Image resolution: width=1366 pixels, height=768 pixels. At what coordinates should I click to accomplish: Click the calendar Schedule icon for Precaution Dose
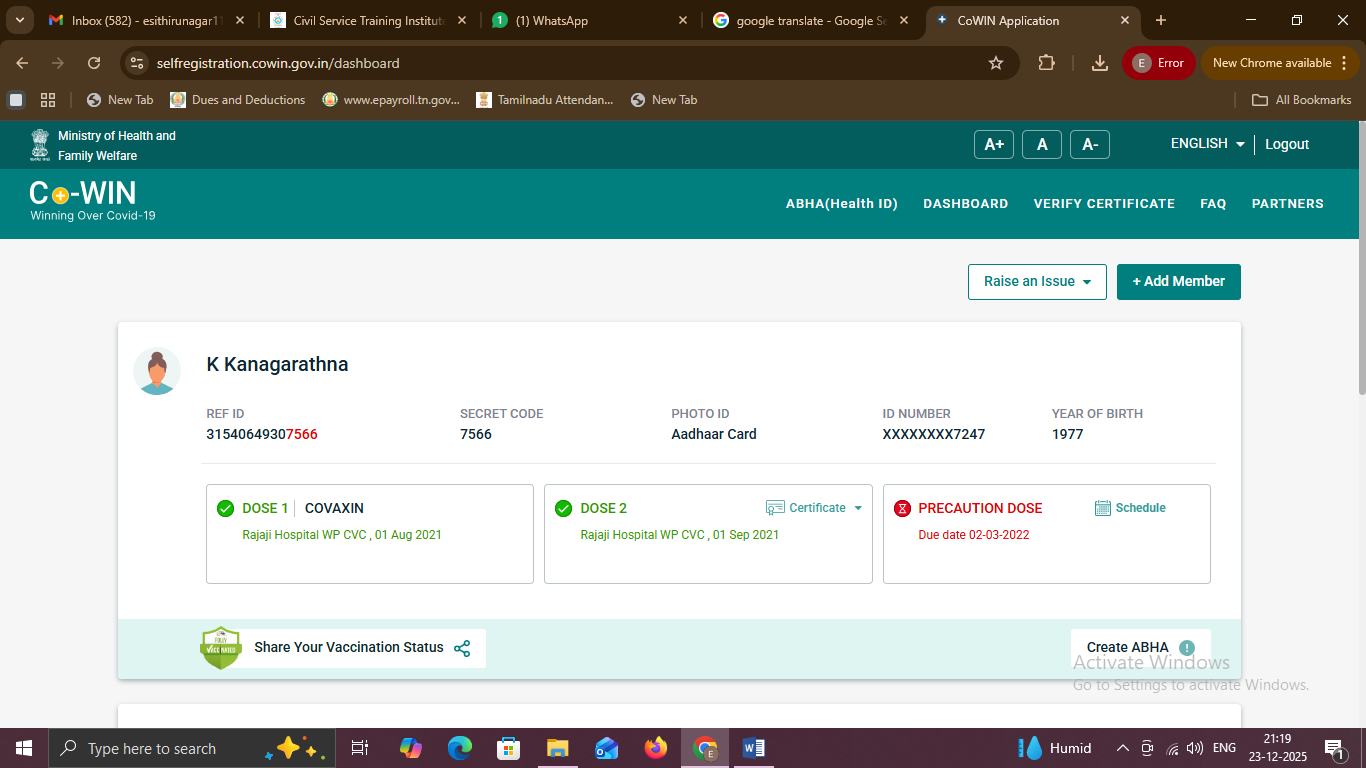1103,508
